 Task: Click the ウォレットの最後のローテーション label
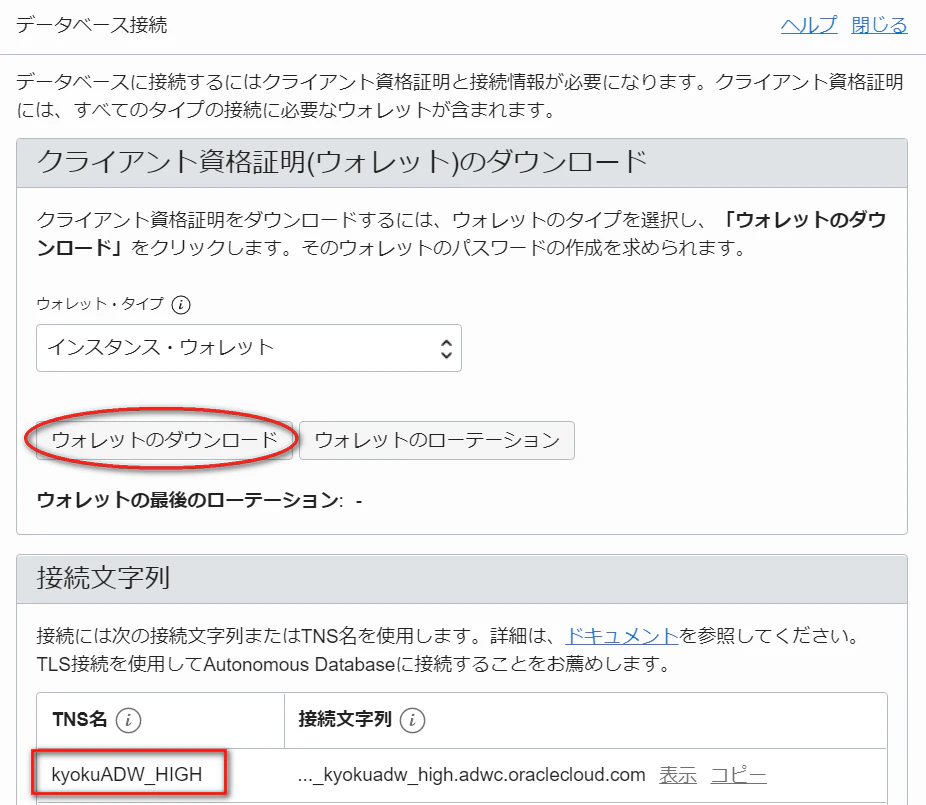[190, 500]
